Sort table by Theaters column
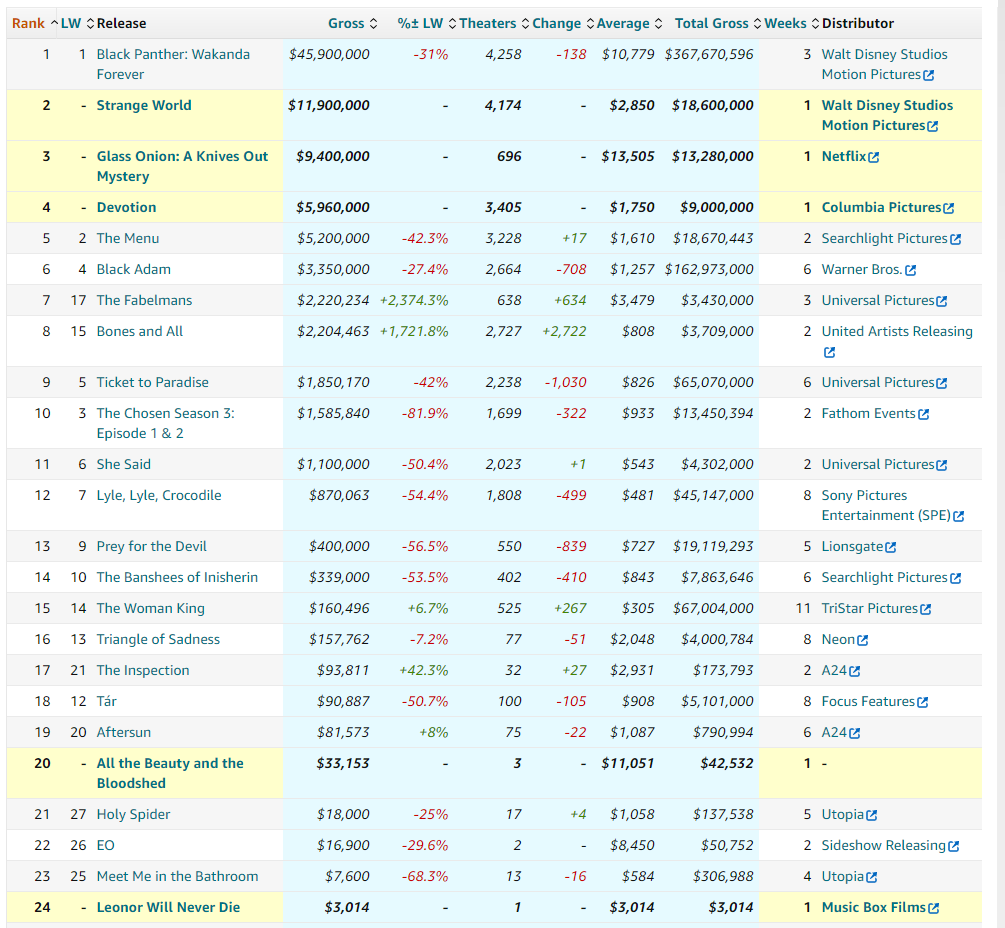Viewport: 1005px width, 928px height. click(x=487, y=23)
